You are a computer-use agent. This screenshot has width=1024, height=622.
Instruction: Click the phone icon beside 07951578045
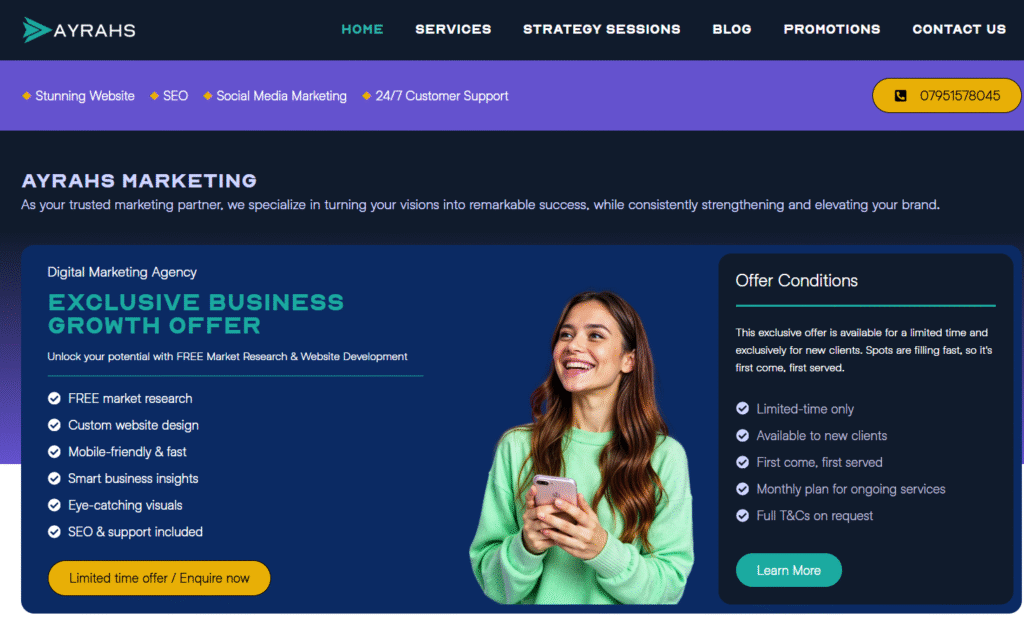(x=901, y=96)
